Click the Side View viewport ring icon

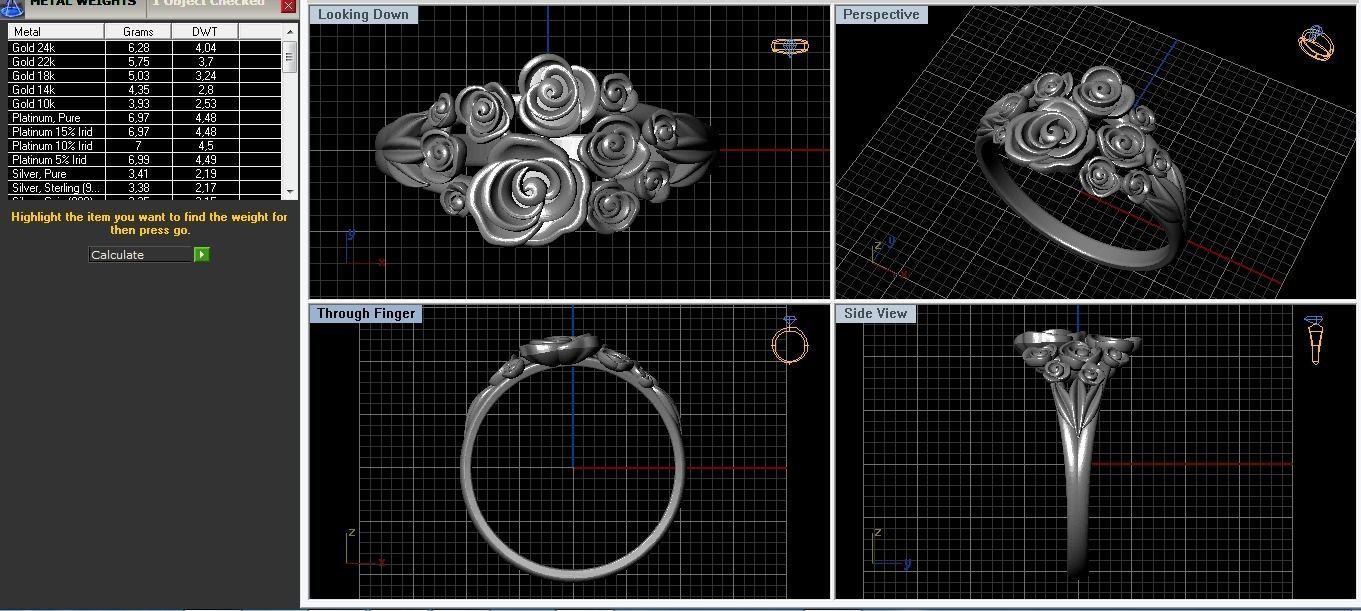click(x=1315, y=340)
